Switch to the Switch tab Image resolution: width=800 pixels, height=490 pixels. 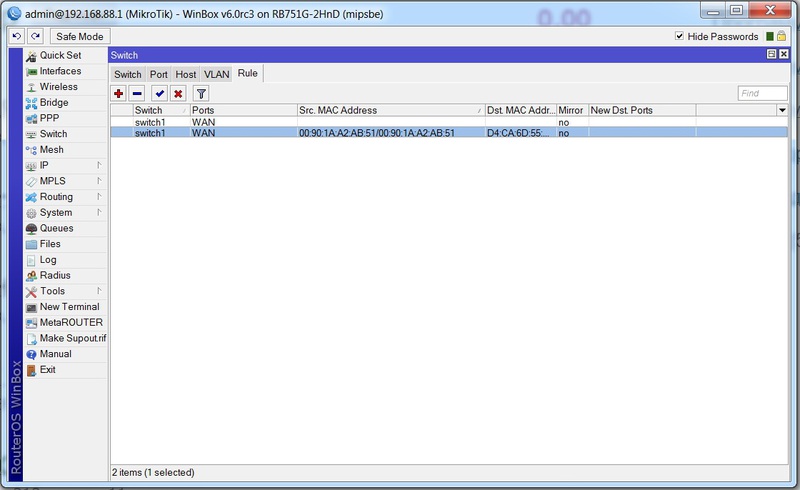(x=128, y=75)
